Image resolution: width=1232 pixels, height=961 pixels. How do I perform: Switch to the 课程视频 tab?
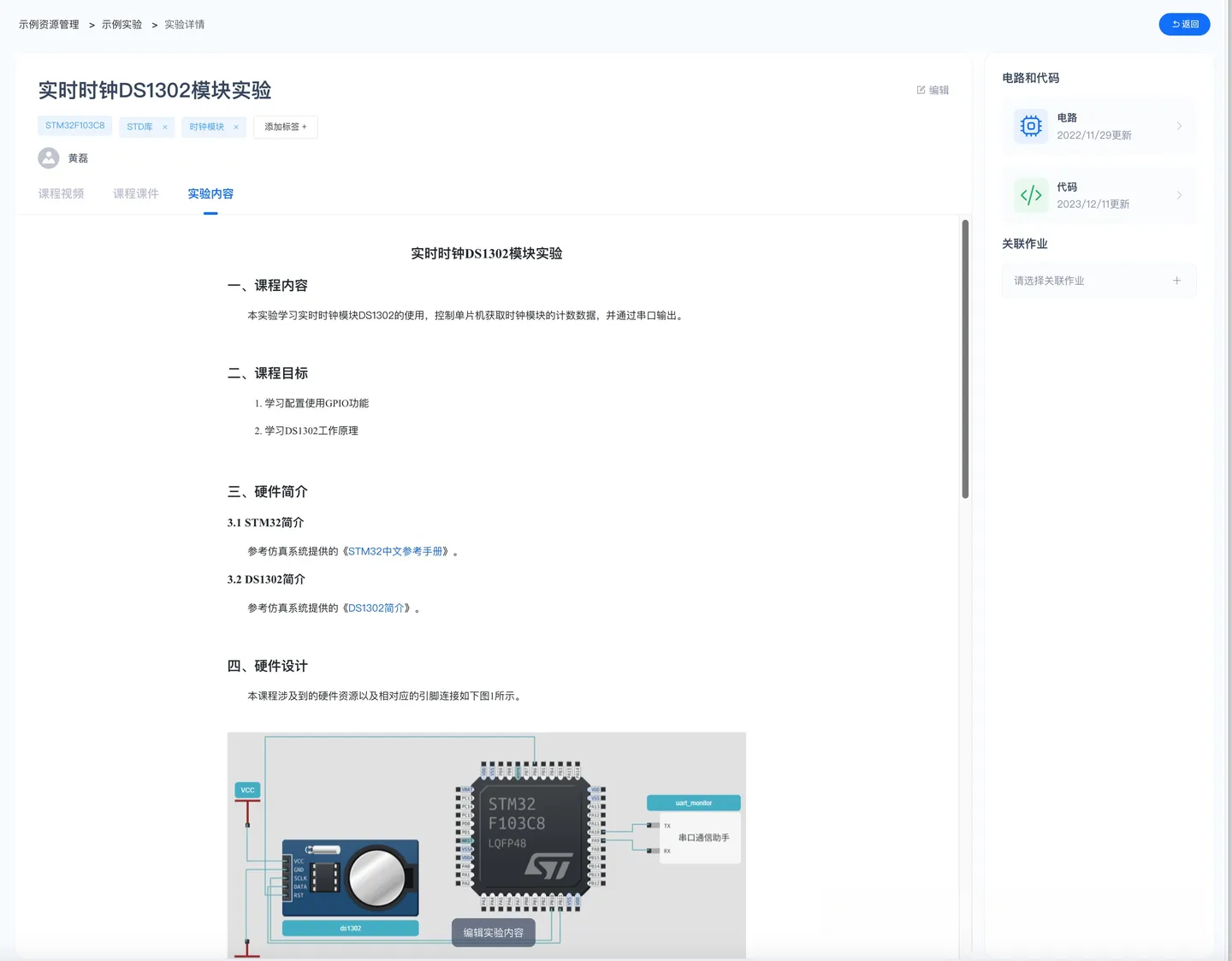(61, 194)
